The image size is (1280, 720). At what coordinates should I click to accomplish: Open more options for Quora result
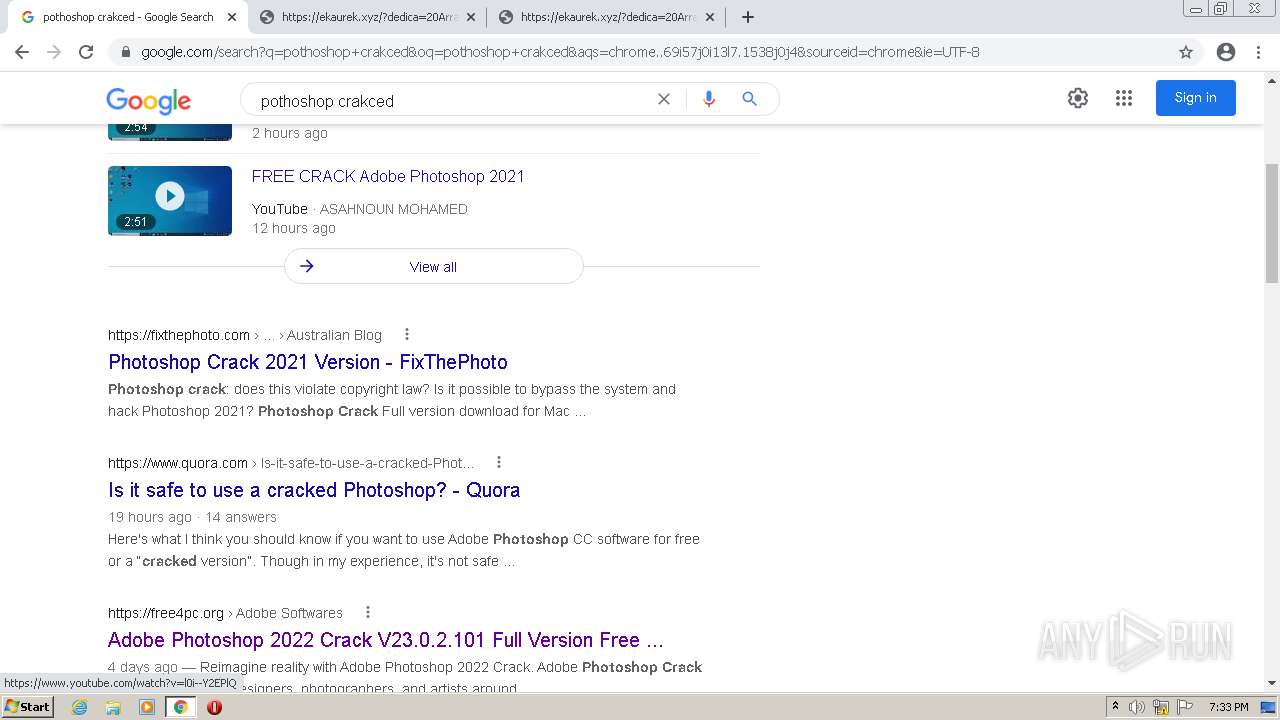pyautogui.click(x=498, y=463)
